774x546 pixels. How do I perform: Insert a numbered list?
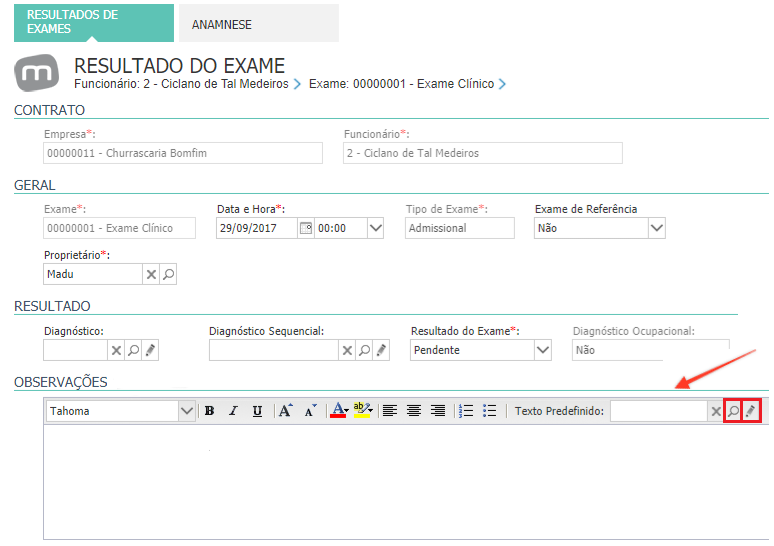click(x=465, y=411)
